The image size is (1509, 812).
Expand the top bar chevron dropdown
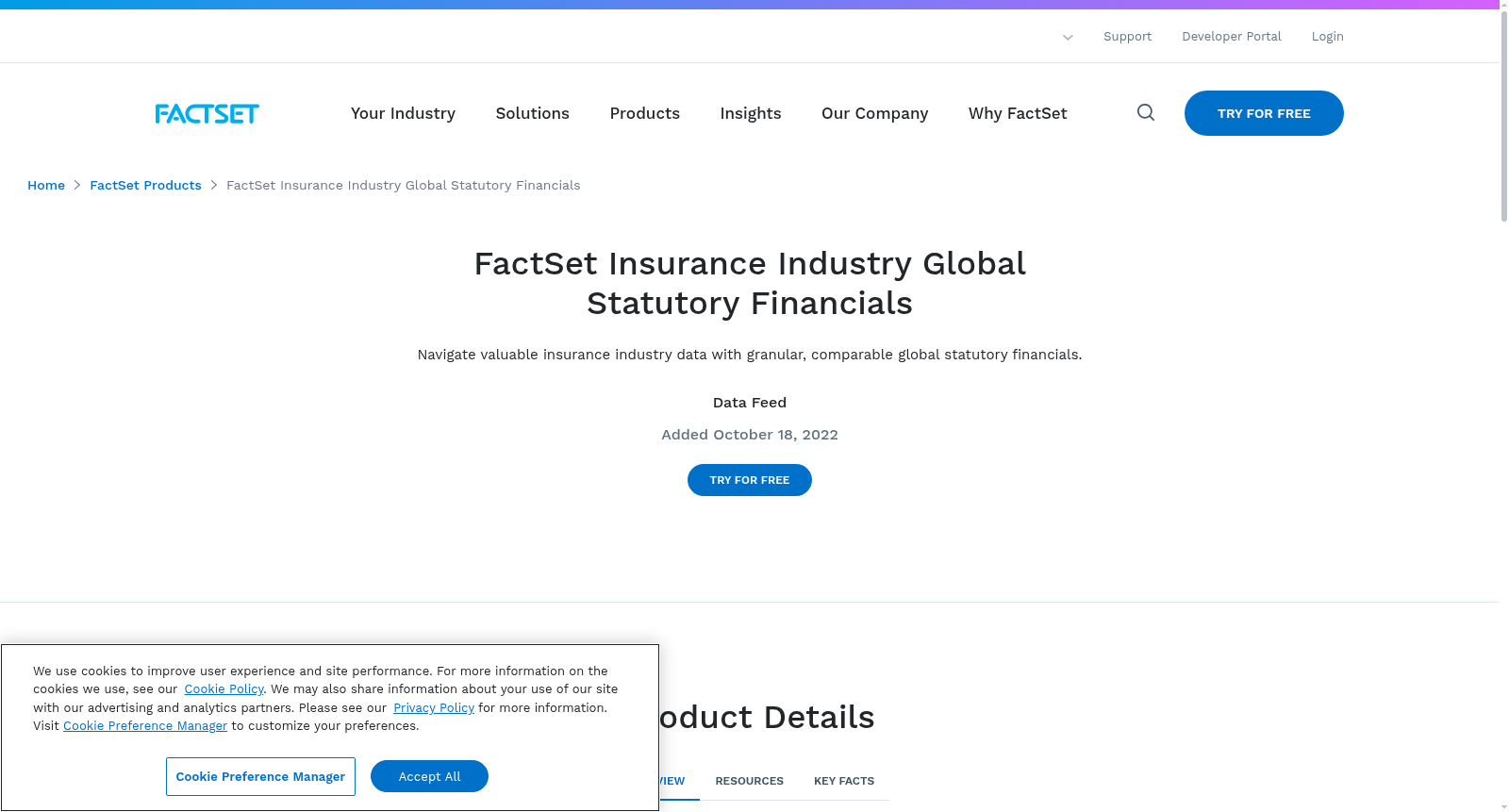pyautogui.click(x=1068, y=38)
